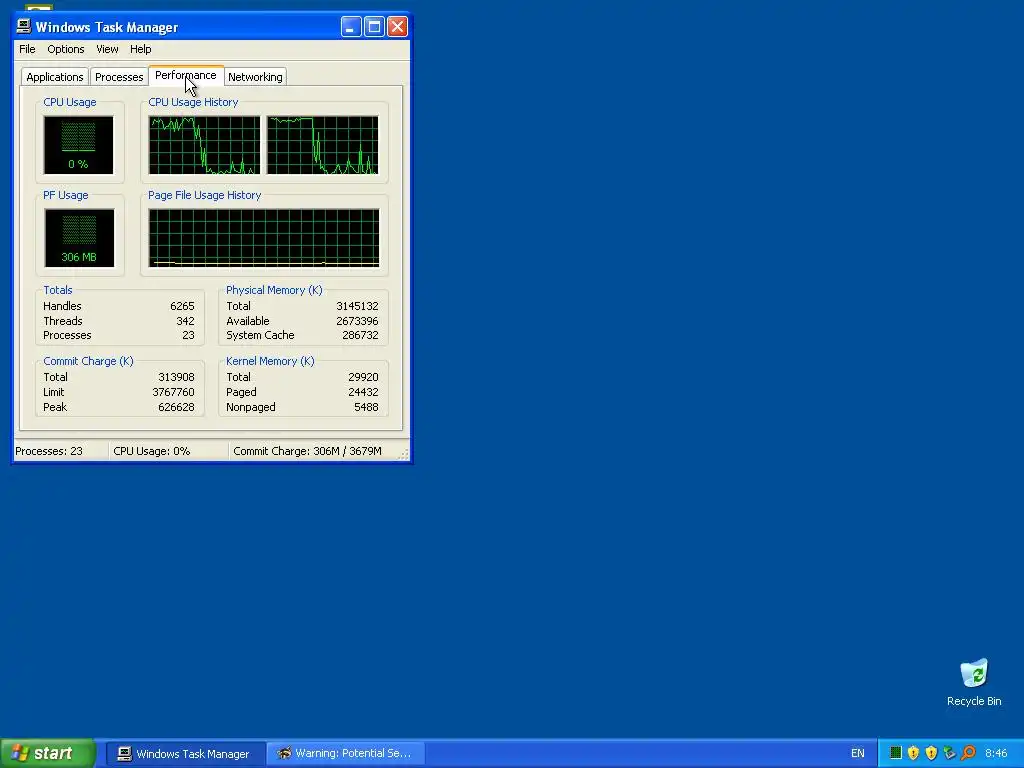Screen dimensions: 1024x768
Task: Click Physical Memory total value 3145132
Action: pos(357,306)
